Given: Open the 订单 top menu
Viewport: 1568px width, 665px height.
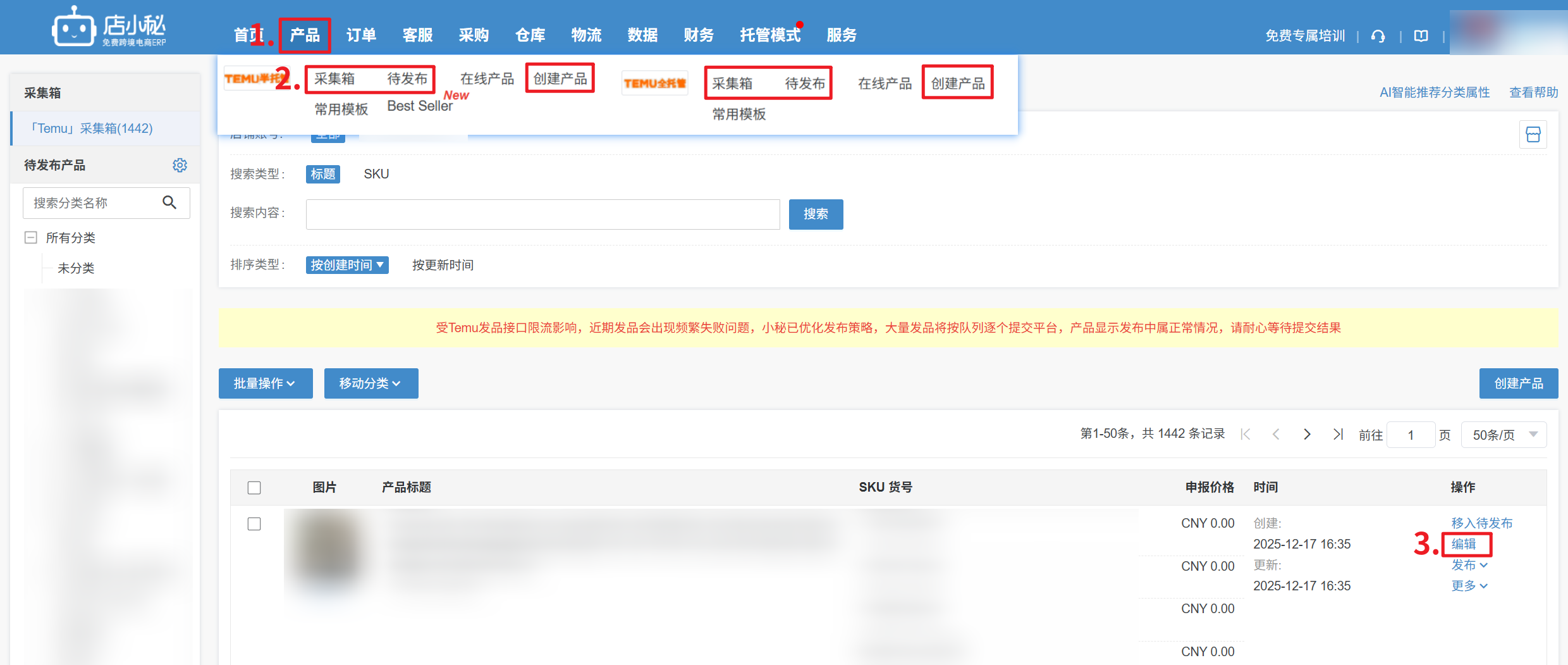Looking at the screenshot, I should pos(361,35).
